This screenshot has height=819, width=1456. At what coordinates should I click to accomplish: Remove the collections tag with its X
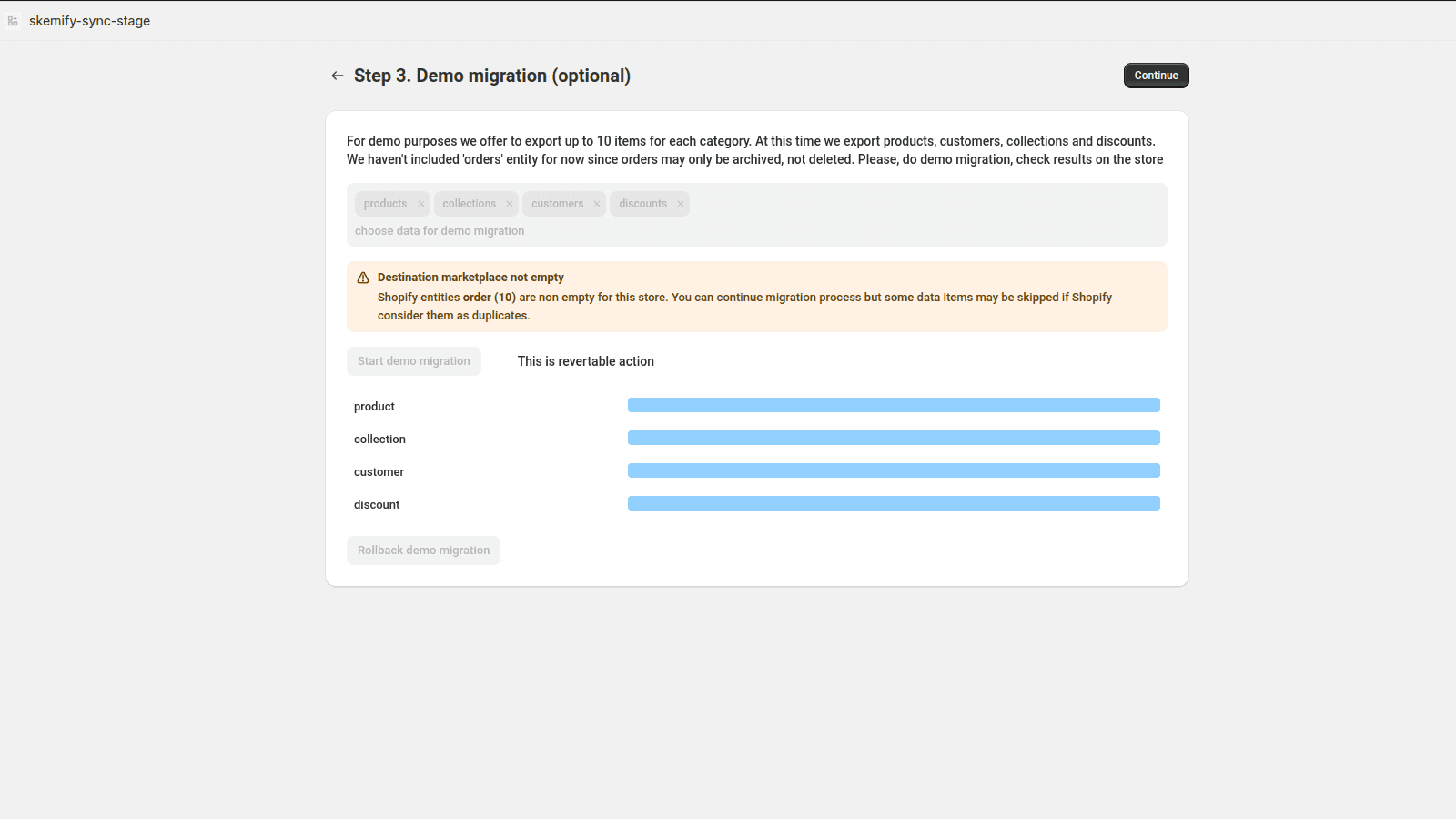[510, 204]
